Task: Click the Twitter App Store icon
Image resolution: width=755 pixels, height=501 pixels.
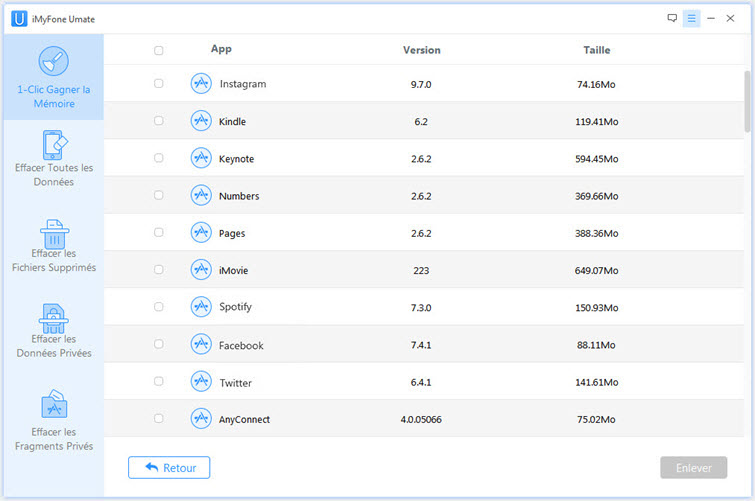Action: point(201,381)
